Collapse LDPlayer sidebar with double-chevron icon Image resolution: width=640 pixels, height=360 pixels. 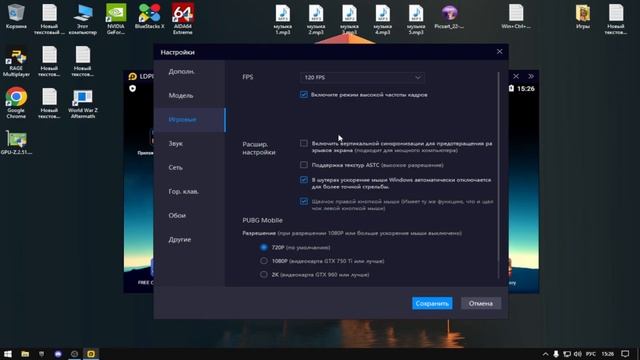(531, 76)
